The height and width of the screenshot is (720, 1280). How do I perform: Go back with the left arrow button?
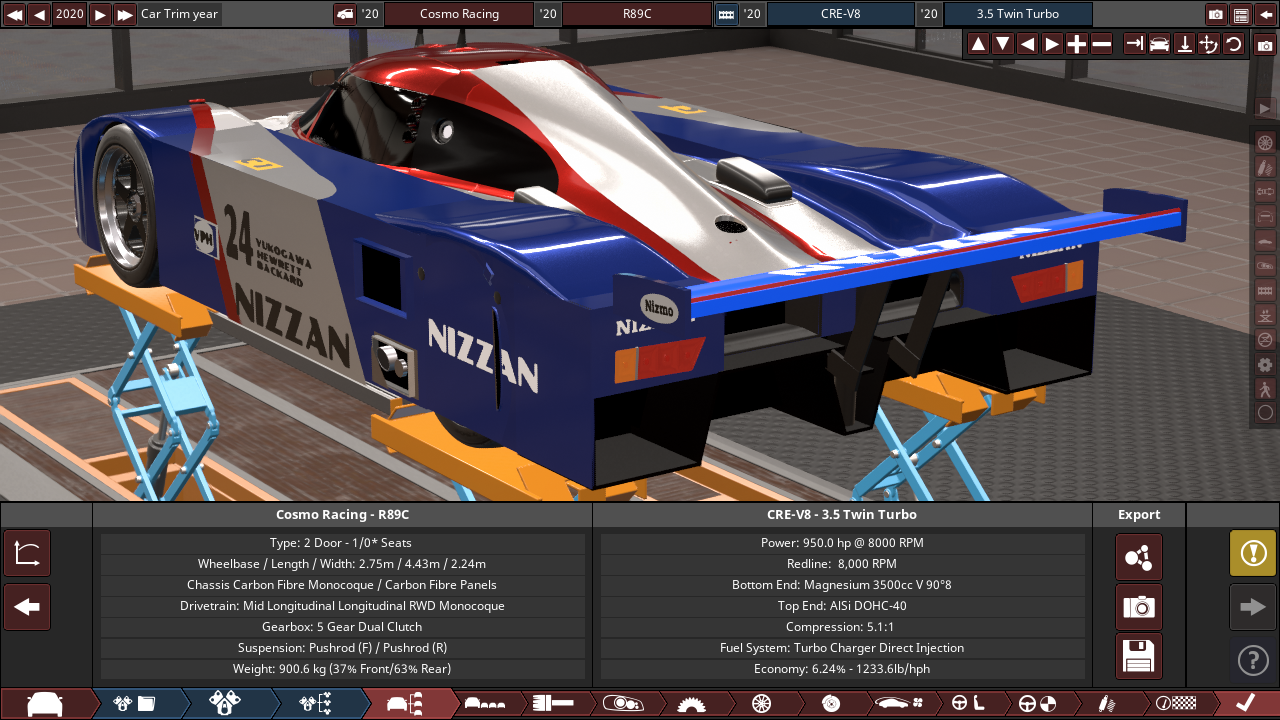(x=27, y=607)
